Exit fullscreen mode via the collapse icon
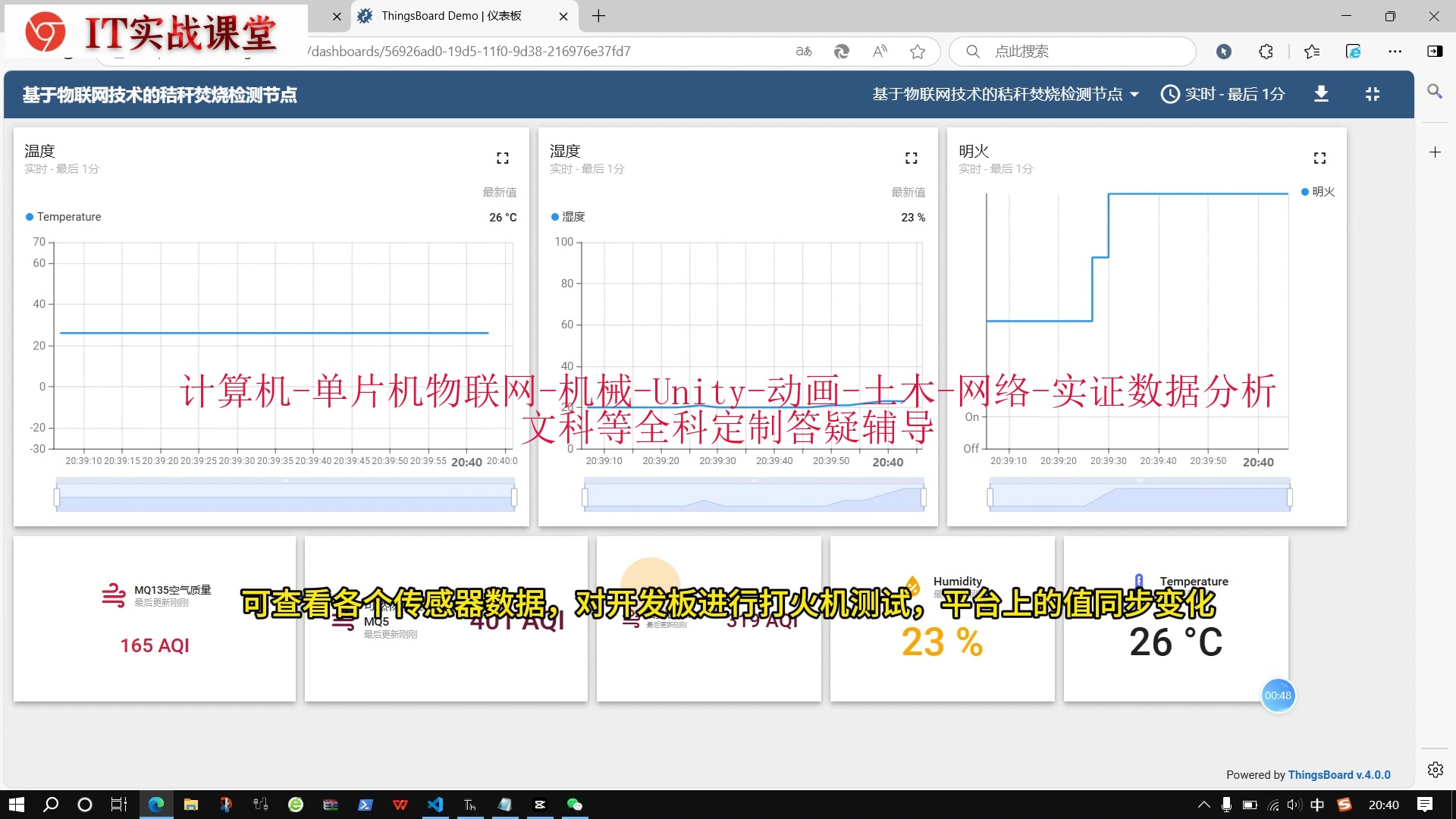This screenshot has width=1456, height=819. tap(1373, 94)
